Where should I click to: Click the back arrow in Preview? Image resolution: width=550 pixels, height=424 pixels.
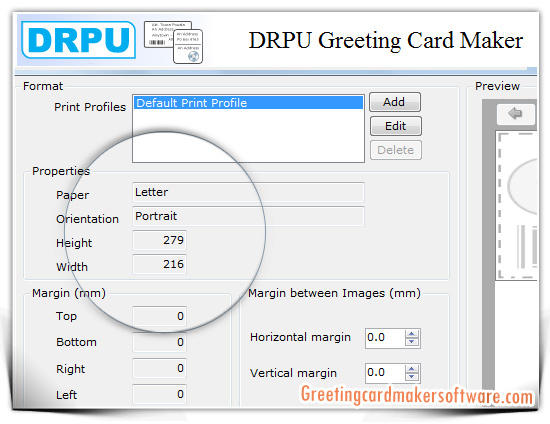(515, 114)
